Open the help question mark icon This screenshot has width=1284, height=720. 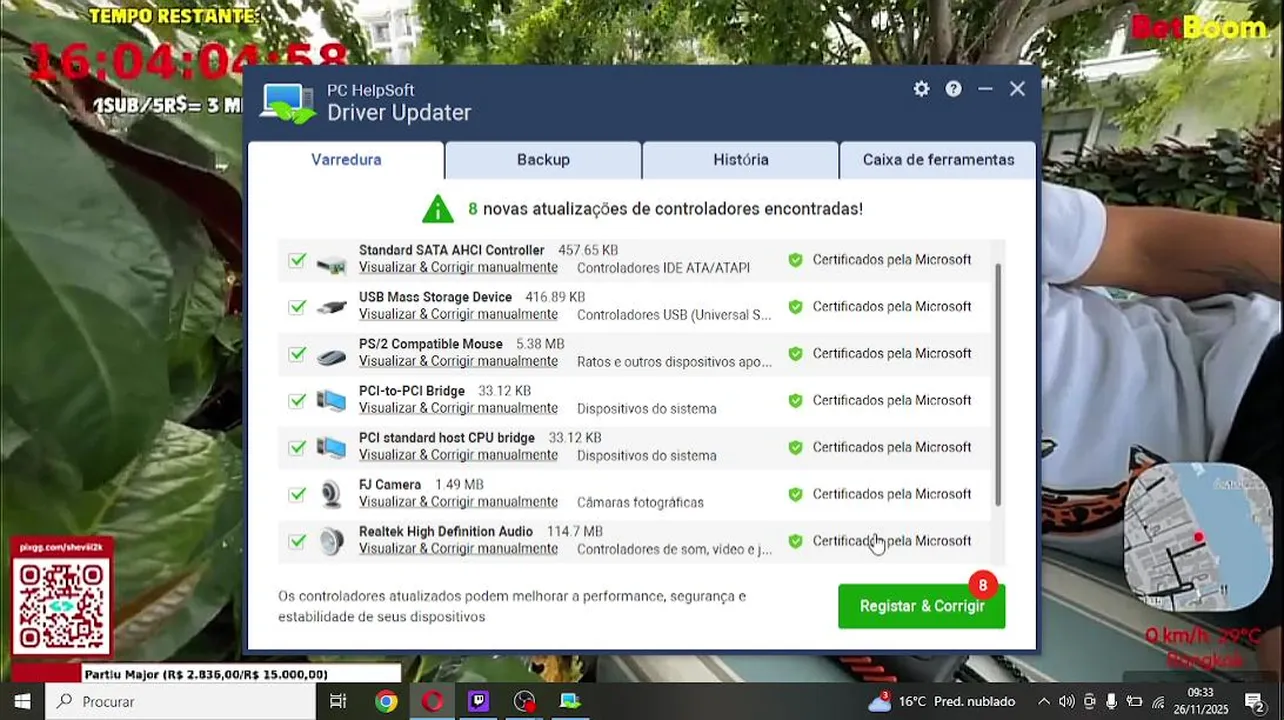tap(954, 89)
